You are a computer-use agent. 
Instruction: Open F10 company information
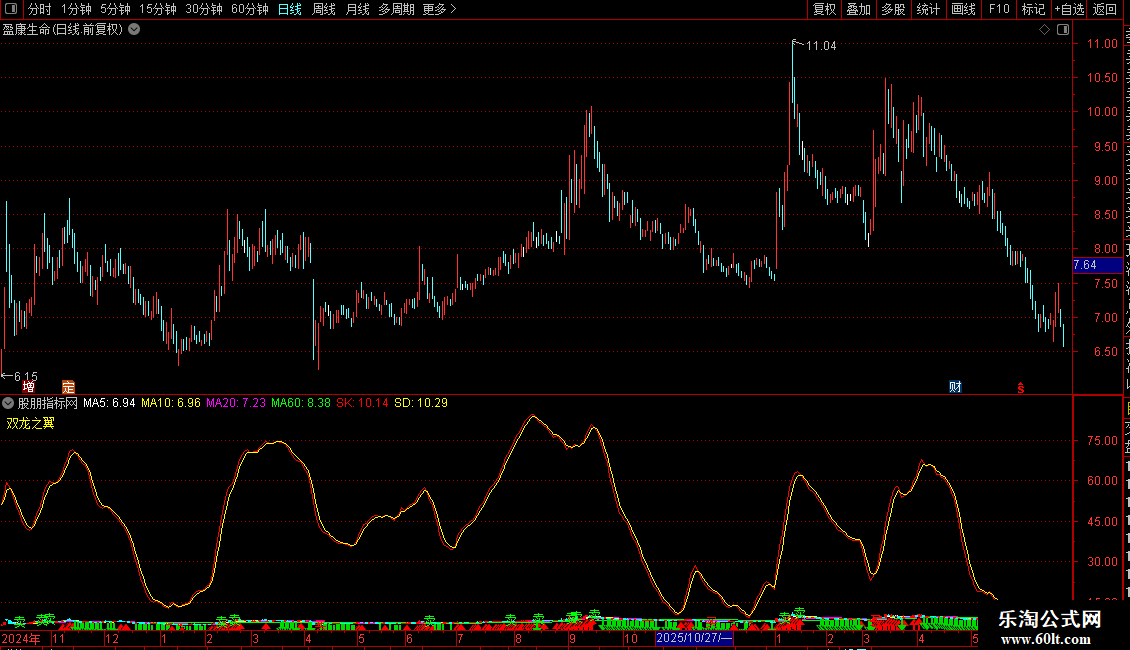coord(999,9)
